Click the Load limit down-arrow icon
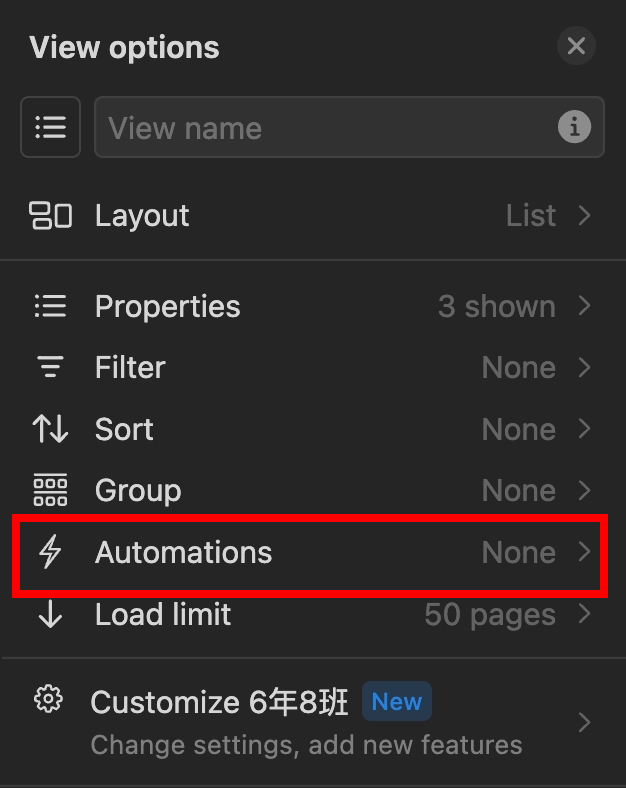The image size is (626, 788). 50,614
